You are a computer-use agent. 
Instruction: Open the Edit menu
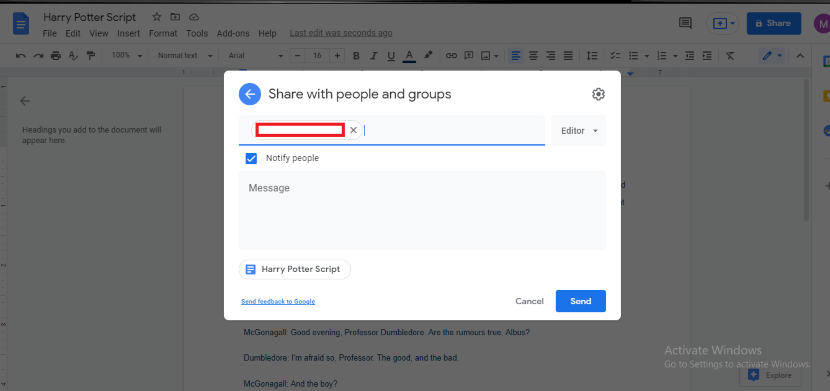(73, 33)
